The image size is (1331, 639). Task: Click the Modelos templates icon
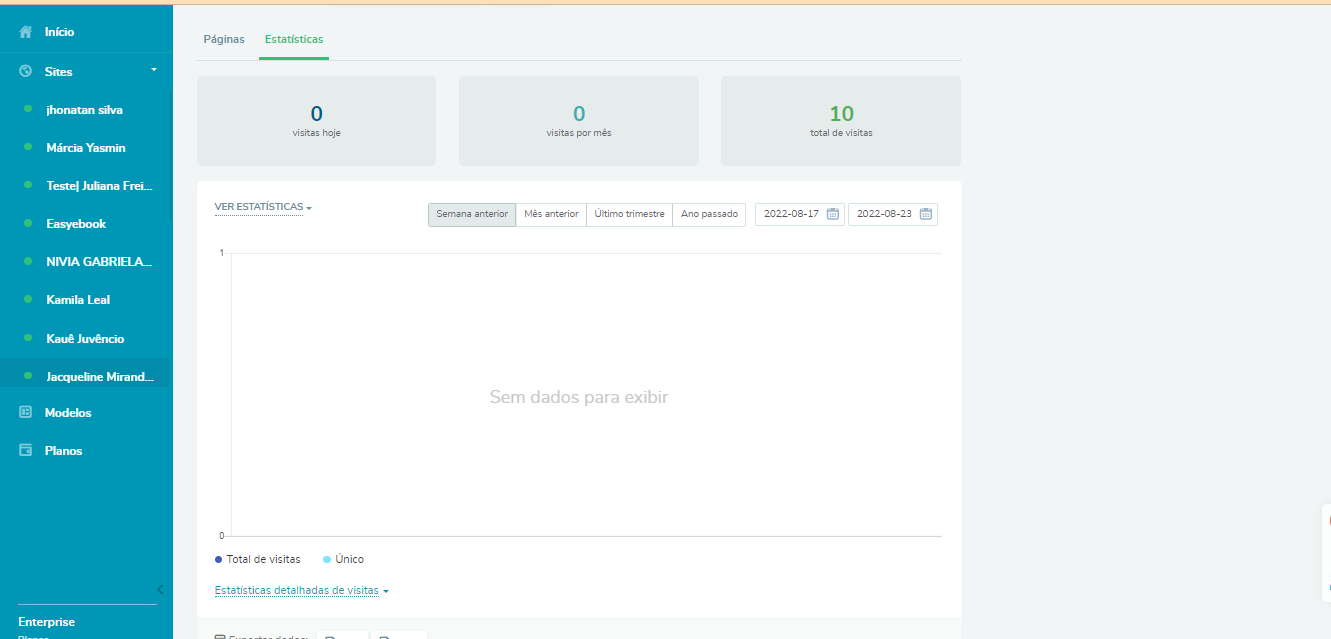pos(26,412)
